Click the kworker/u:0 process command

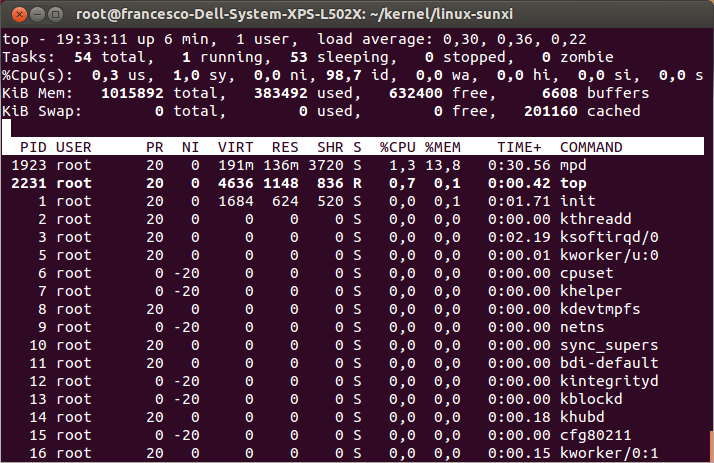609,255
